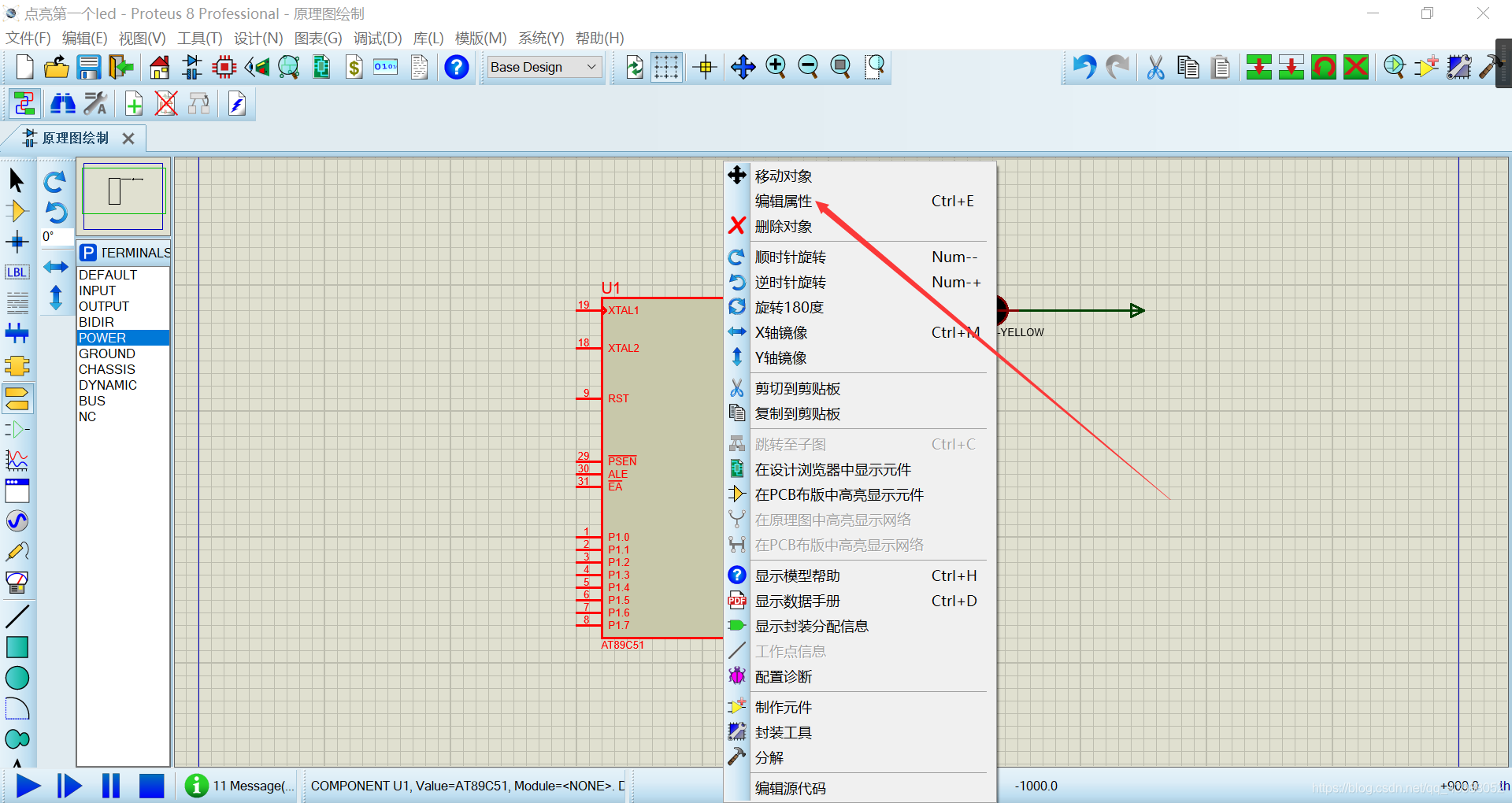Click the P pick terminals button
1512x803 pixels.
pos(88,253)
